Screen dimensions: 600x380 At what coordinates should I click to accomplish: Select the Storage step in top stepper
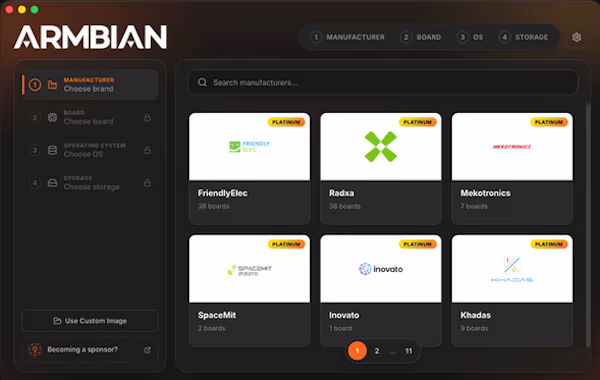tap(523, 37)
